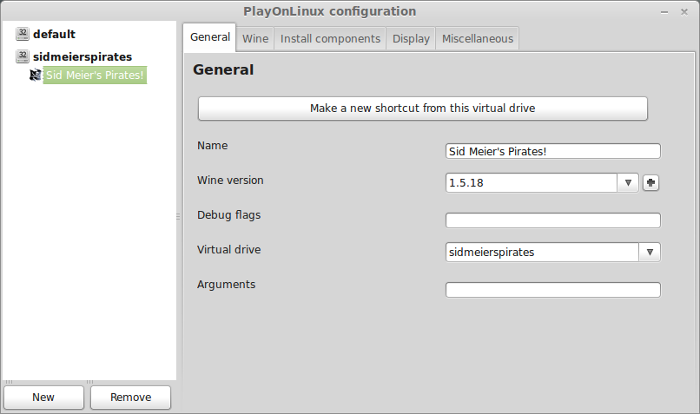Minimize the PlayOnLinux configuration window

pyautogui.click(x=664, y=12)
